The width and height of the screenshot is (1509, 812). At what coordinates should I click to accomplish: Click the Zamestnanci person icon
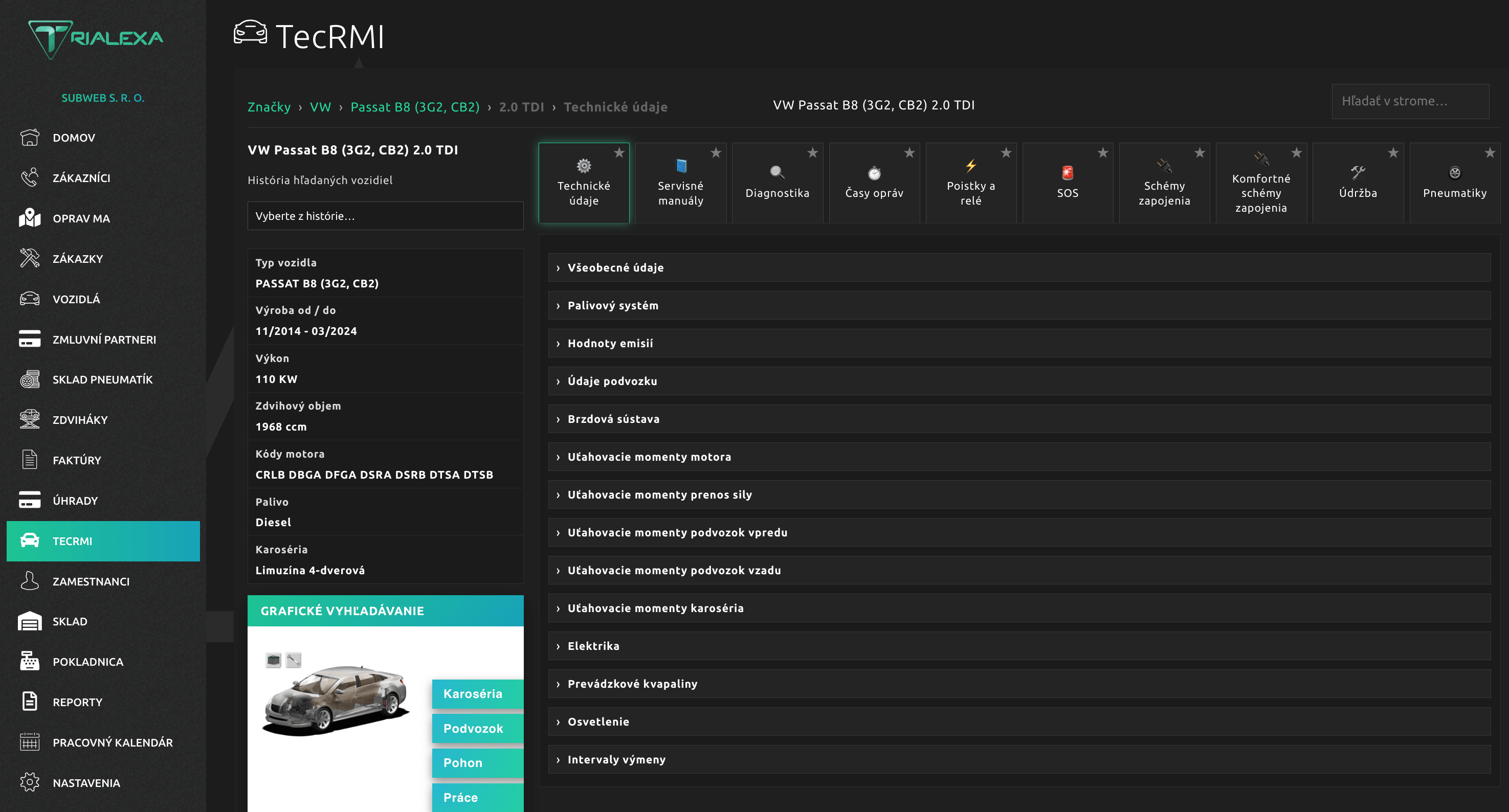click(x=29, y=581)
